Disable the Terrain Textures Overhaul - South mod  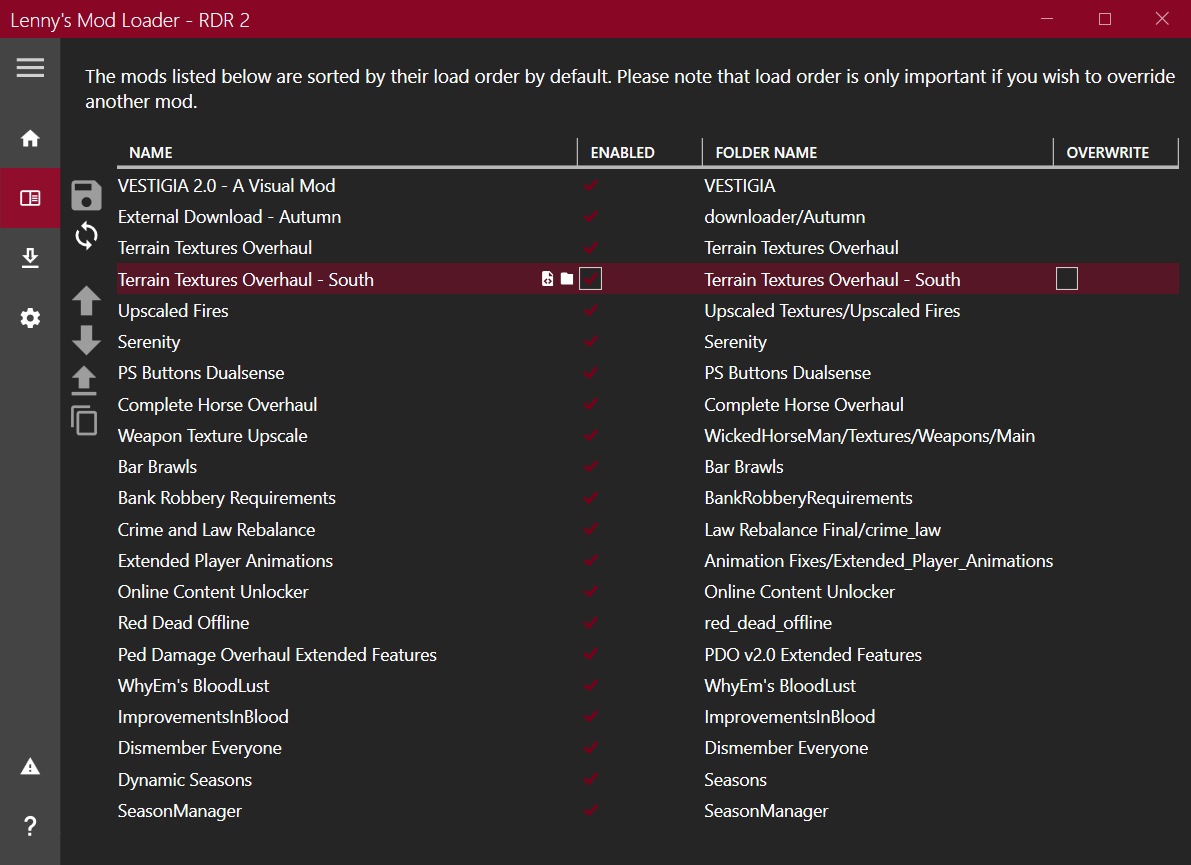pos(591,279)
